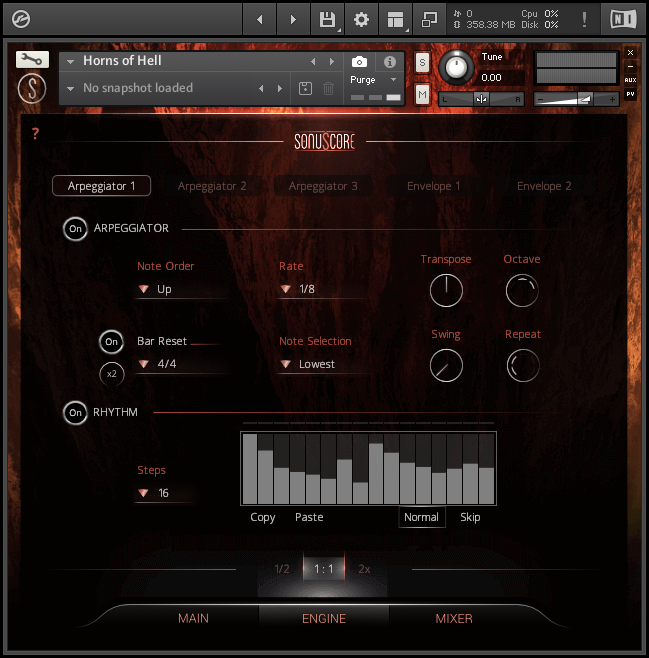
Task: Disable the Bar Reset On button
Action: [x=112, y=342]
